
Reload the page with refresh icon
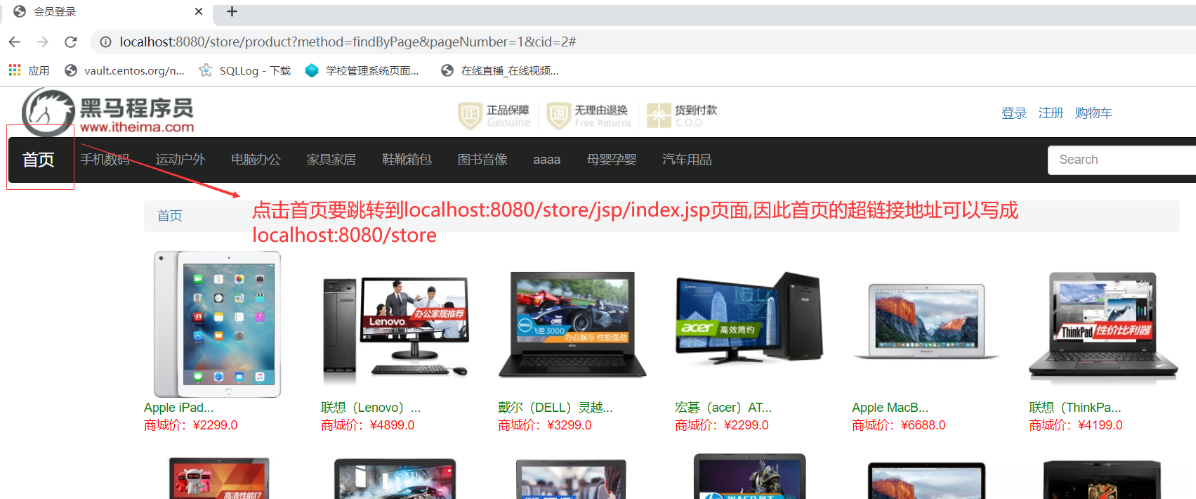click(x=71, y=42)
